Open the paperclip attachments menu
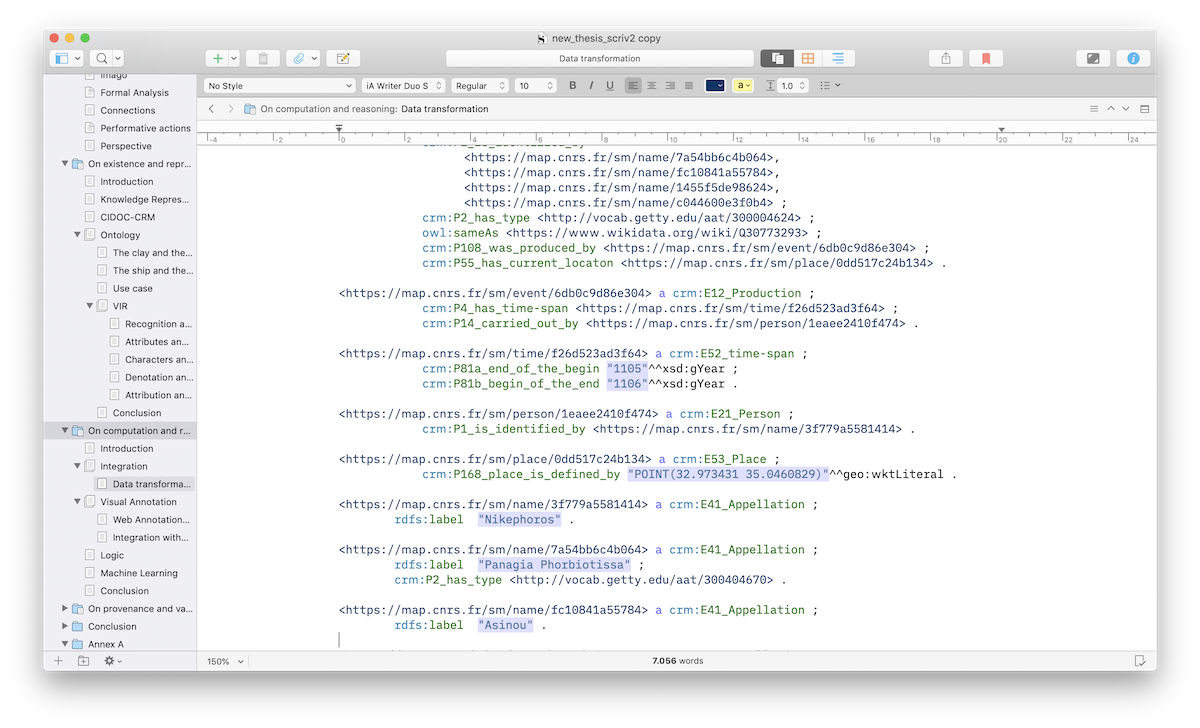This screenshot has width=1200, height=728. [302, 59]
